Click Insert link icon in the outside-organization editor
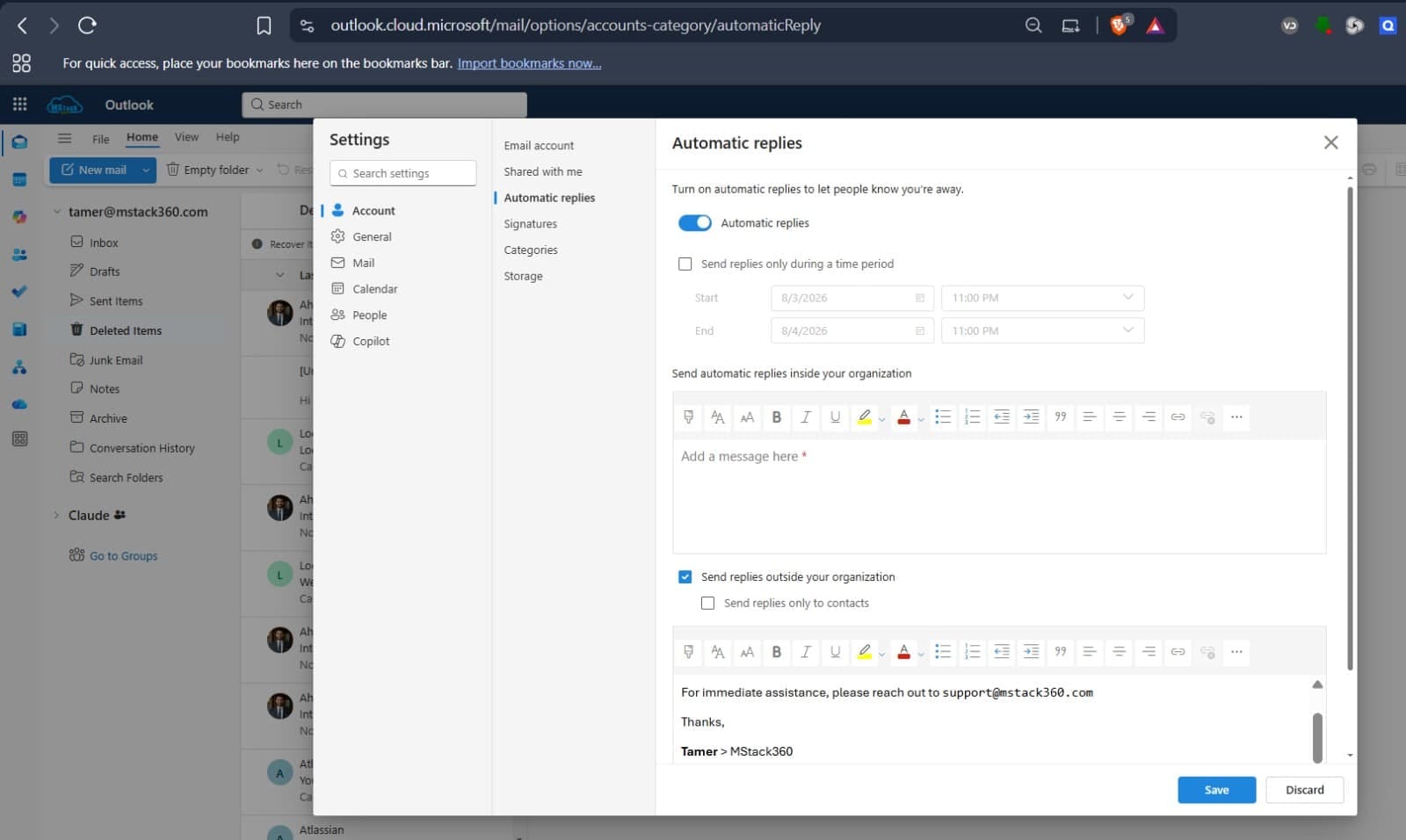1406x840 pixels. click(1178, 652)
